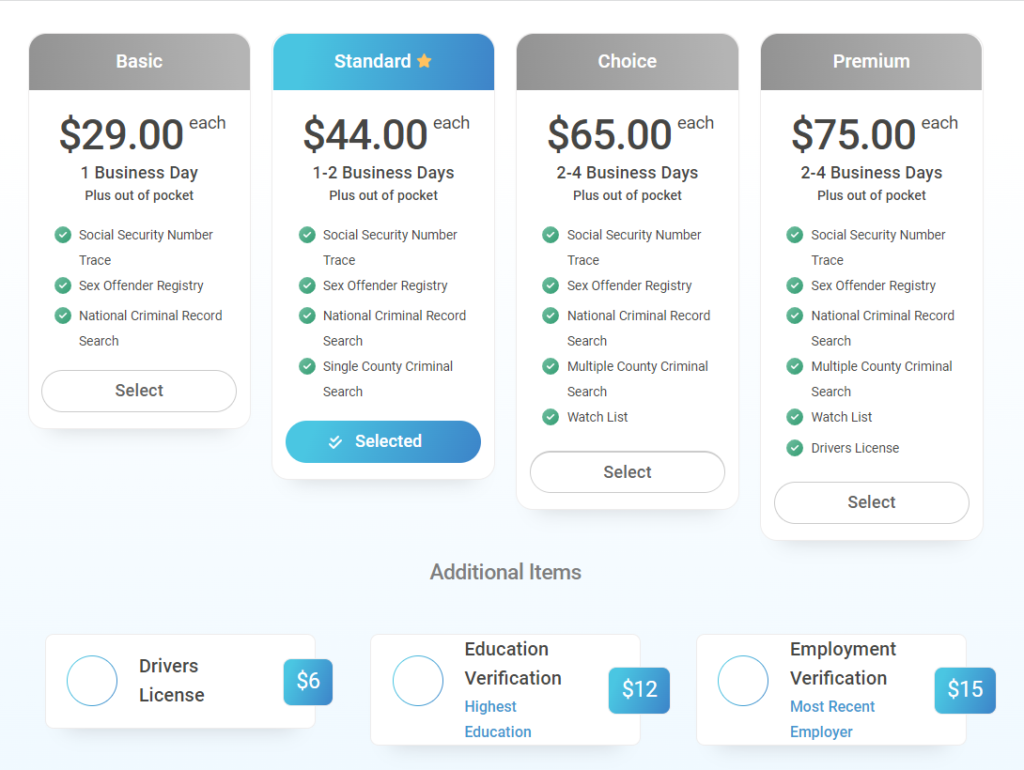Screen dimensions: 1024x770
Task: Enable the Education Verification add-on circle
Action: pos(418,681)
